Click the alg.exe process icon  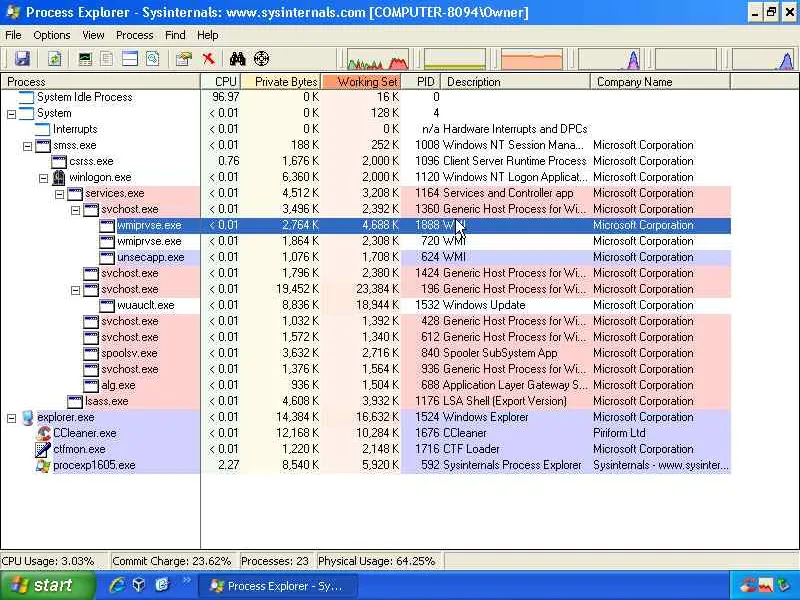pyautogui.click(x=91, y=386)
